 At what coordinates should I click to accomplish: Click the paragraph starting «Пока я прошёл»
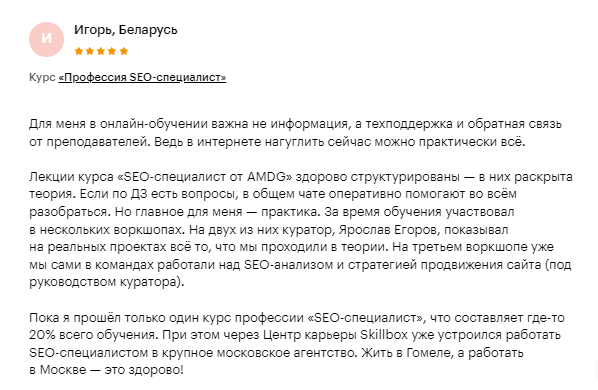click(x=297, y=344)
